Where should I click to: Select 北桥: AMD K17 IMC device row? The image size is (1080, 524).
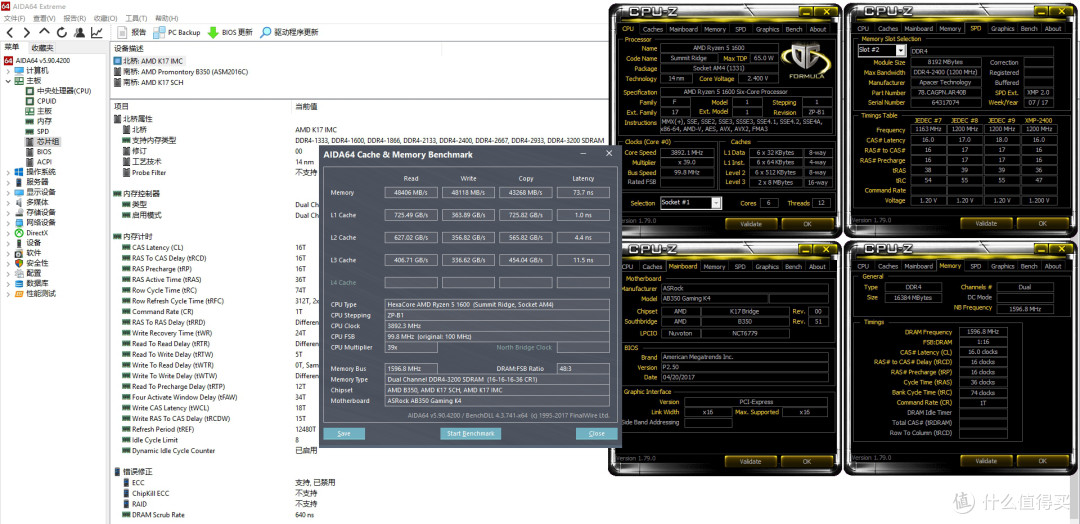click(x=149, y=61)
